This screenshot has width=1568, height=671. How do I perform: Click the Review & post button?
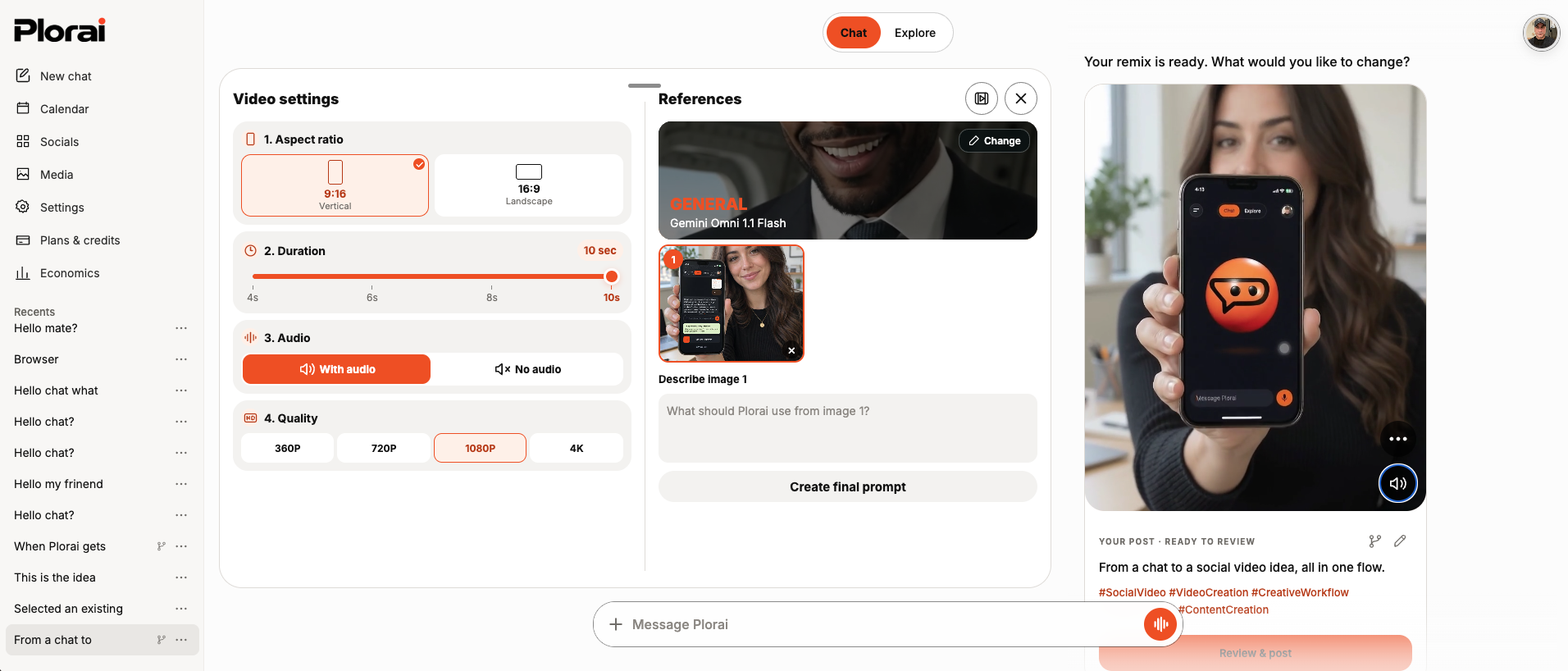coord(1255,653)
